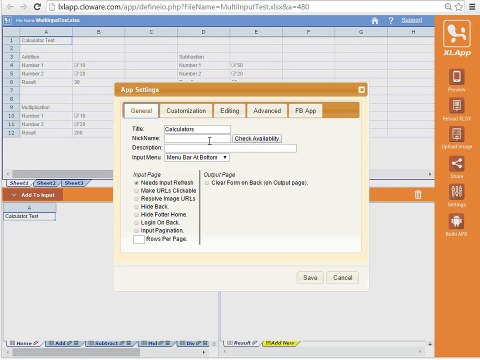Screen dimensions: 480x360
Task: Reload the browser page
Action: (x=37, y=7)
